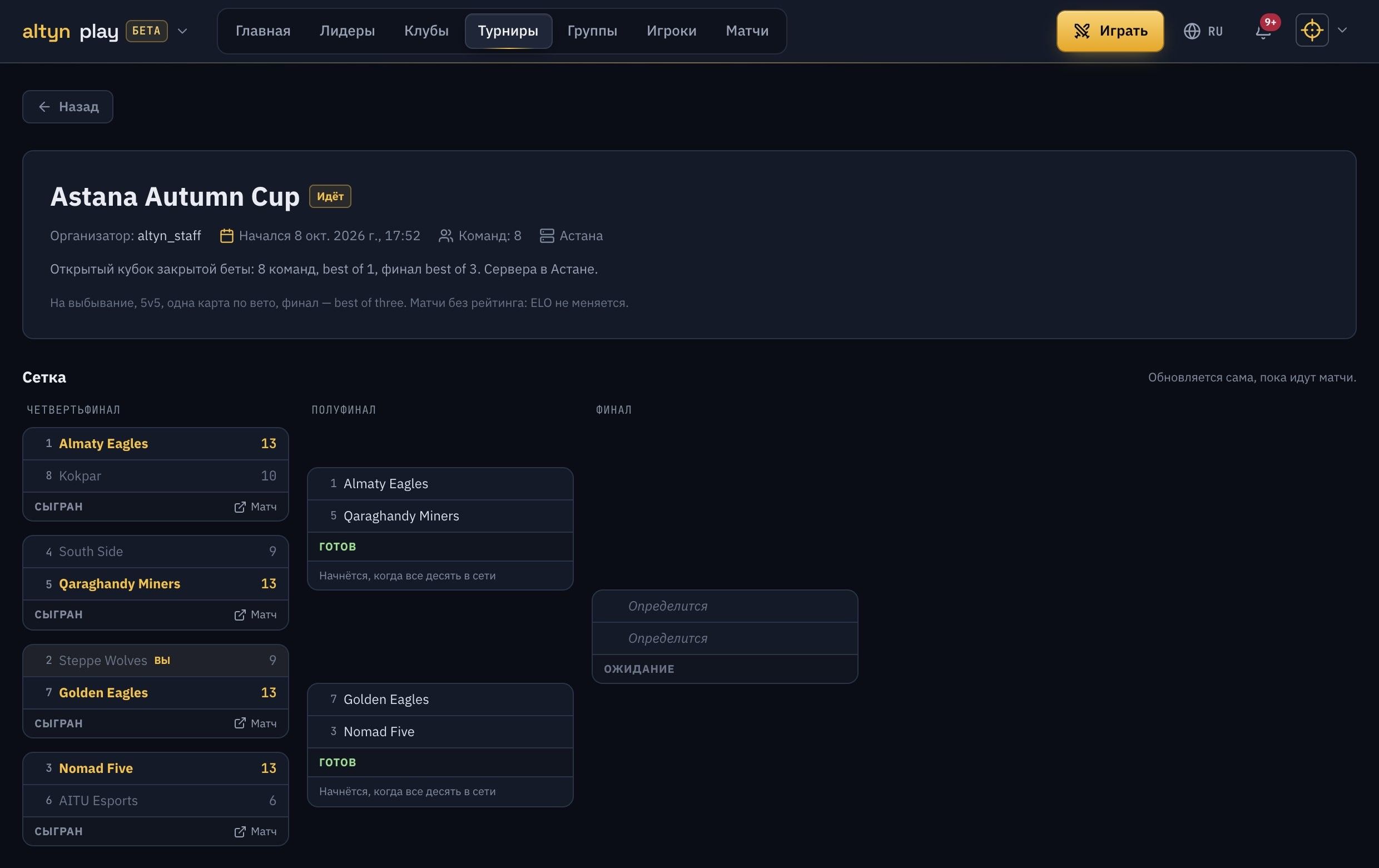1379x868 pixels.
Task: Expand the chevron next to БЕТА badge
Action: tap(182, 31)
